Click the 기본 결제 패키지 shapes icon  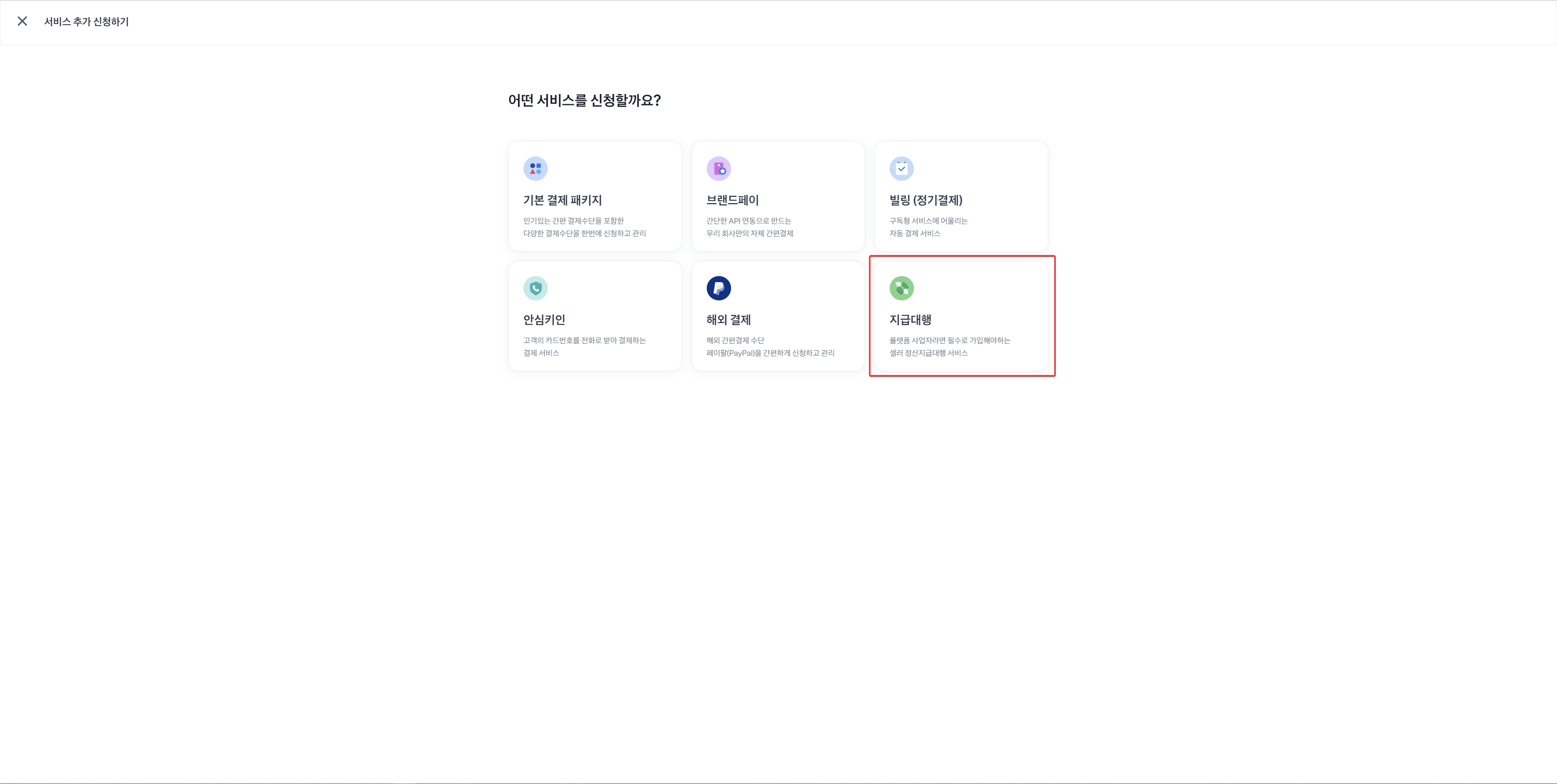(x=535, y=169)
